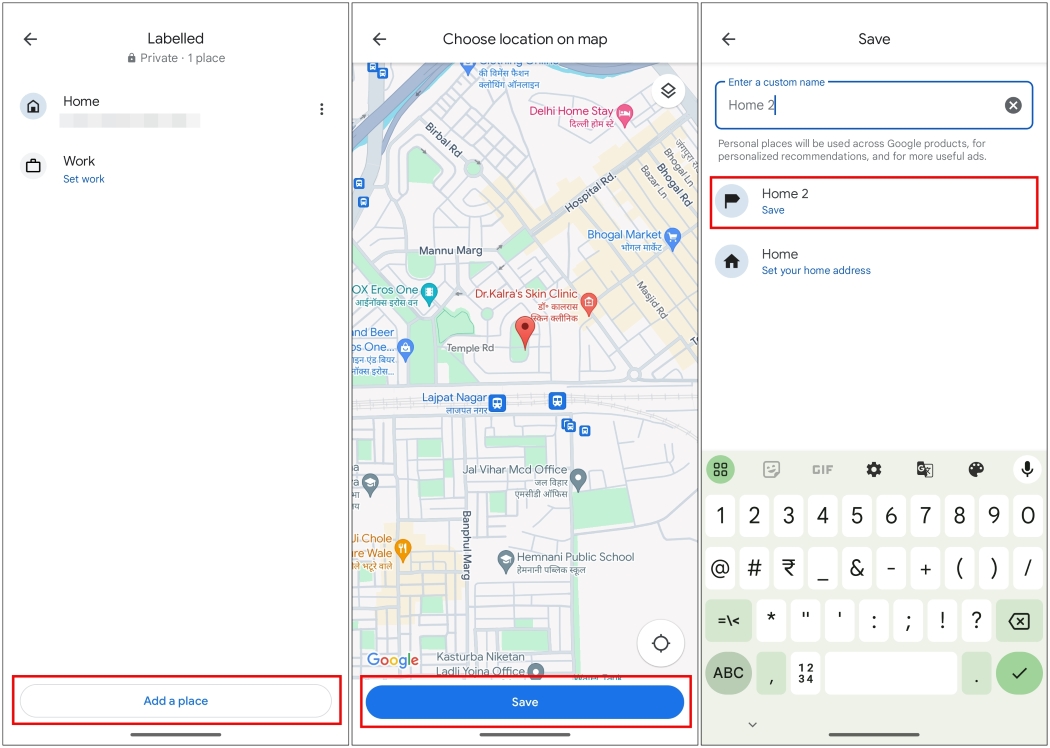The height and width of the screenshot is (748, 1050).
Task: Open keyboard settings via the gear icon
Action: (x=873, y=469)
